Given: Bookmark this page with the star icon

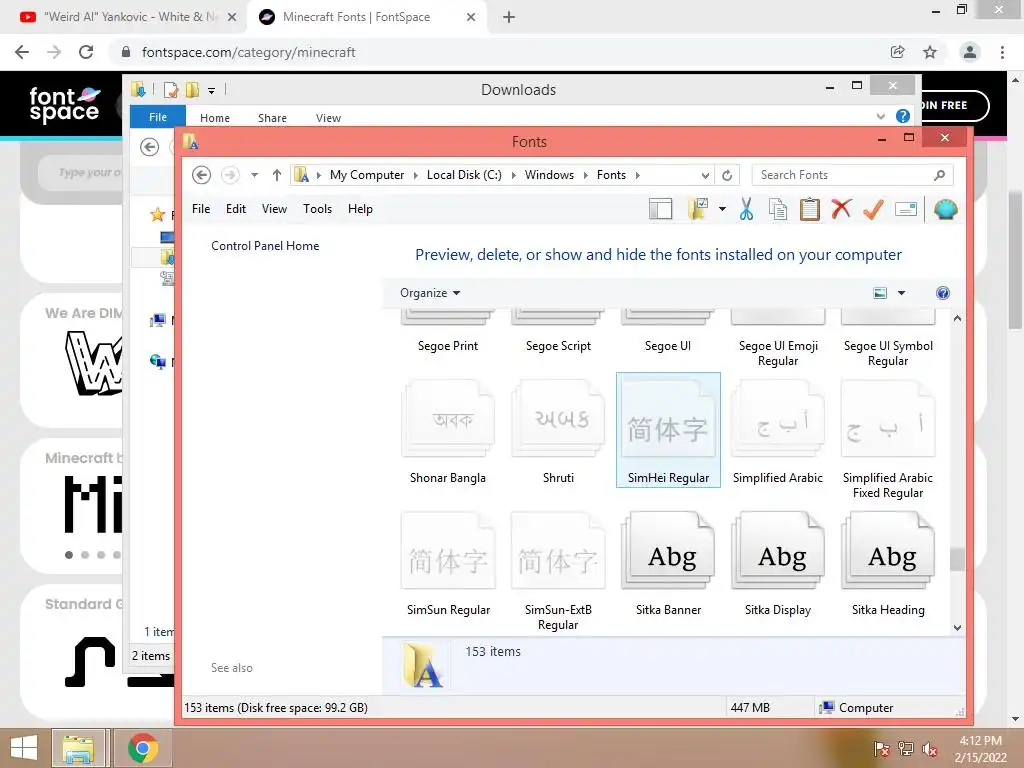Looking at the screenshot, I should pyautogui.click(x=930, y=52).
